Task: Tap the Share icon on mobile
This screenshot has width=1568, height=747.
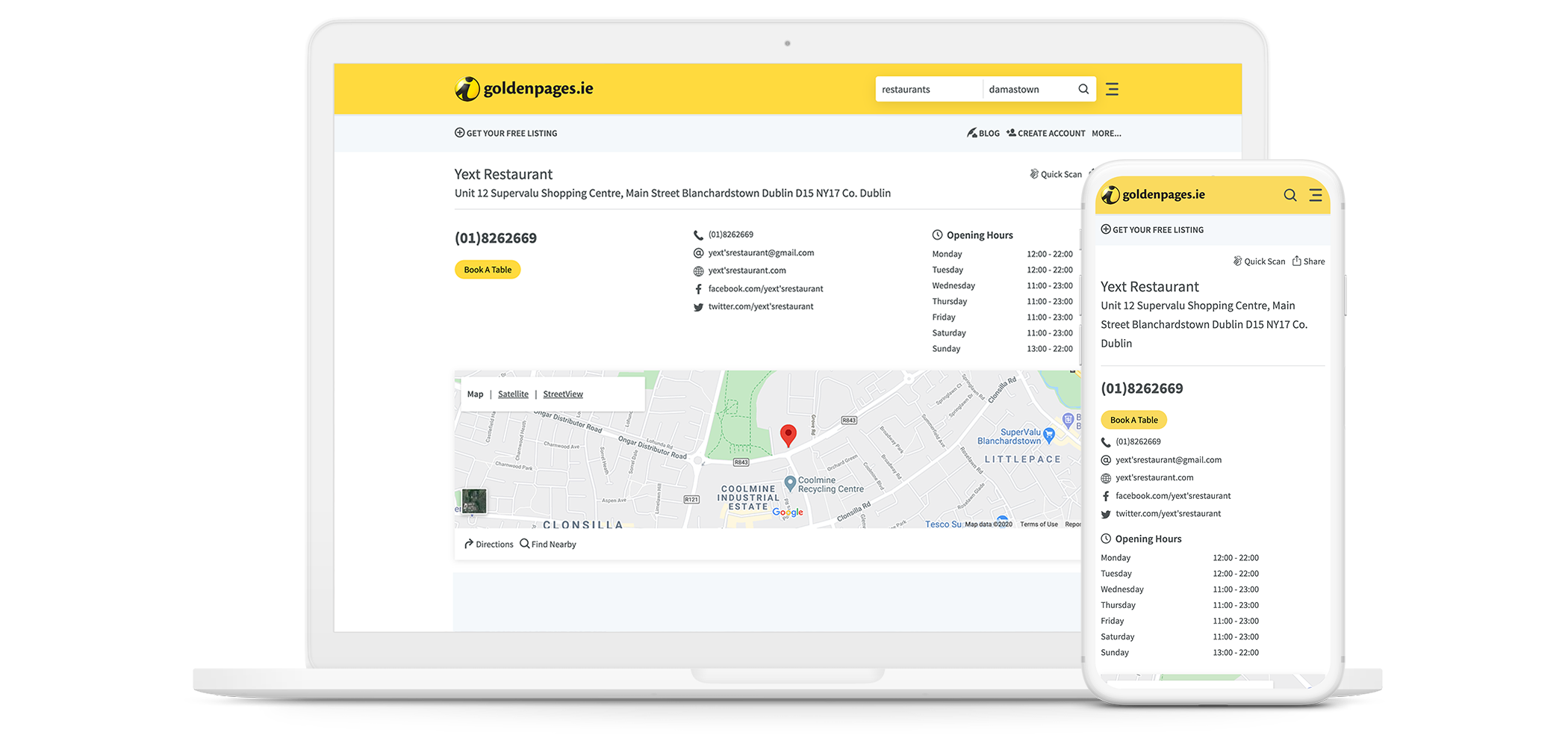Action: pos(1308,261)
